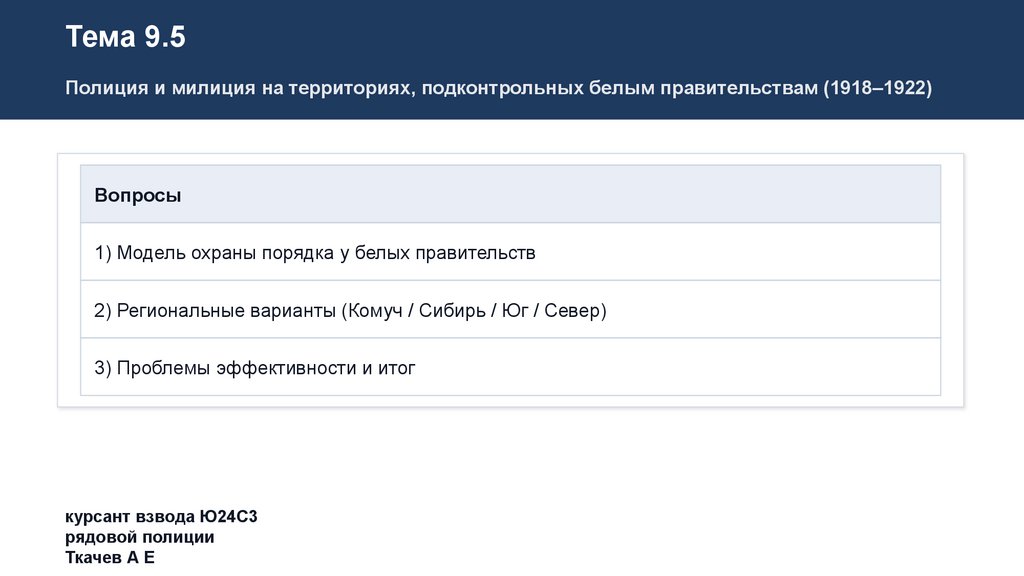Click the word "итог" in question 3
This screenshot has height=576, width=1024.
(396, 368)
